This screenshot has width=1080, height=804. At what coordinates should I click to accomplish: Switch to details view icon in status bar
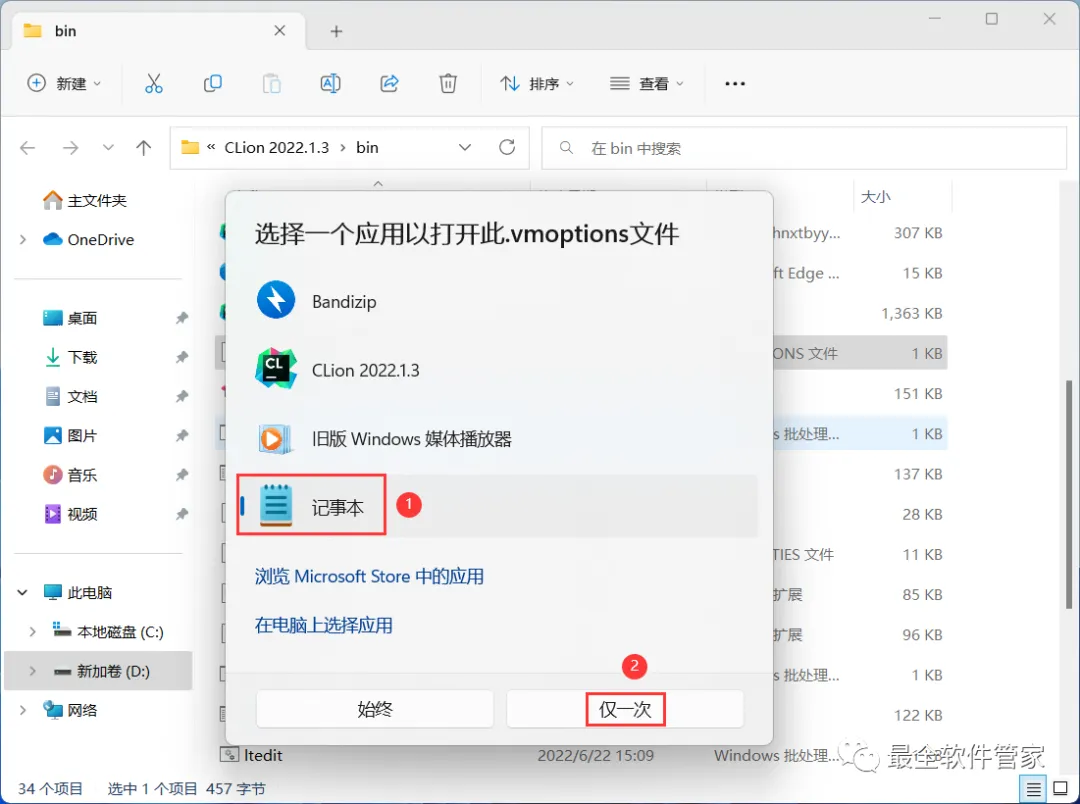pos(1033,789)
